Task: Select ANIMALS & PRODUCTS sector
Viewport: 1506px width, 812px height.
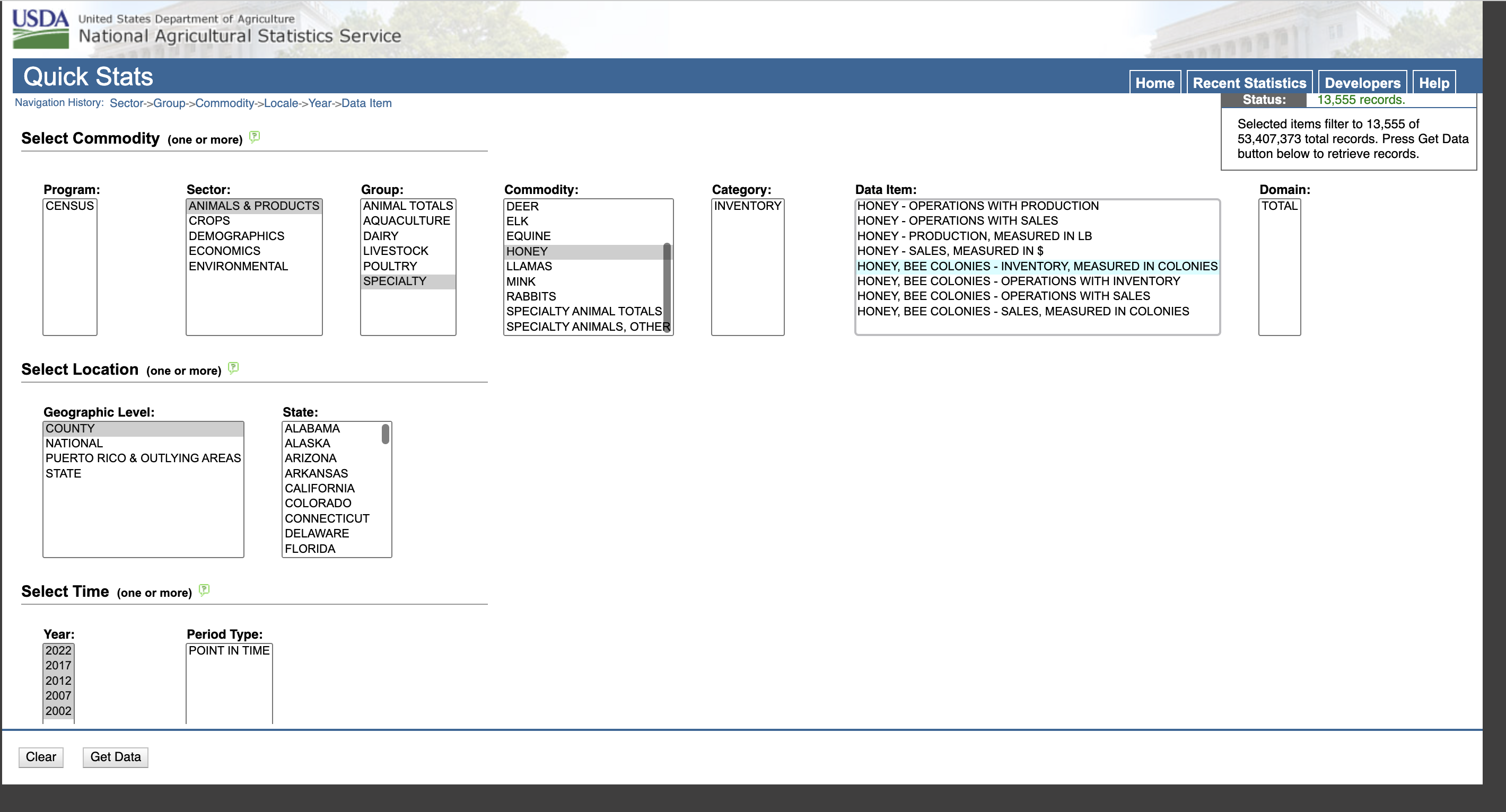Action: click(x=253, y=206)
